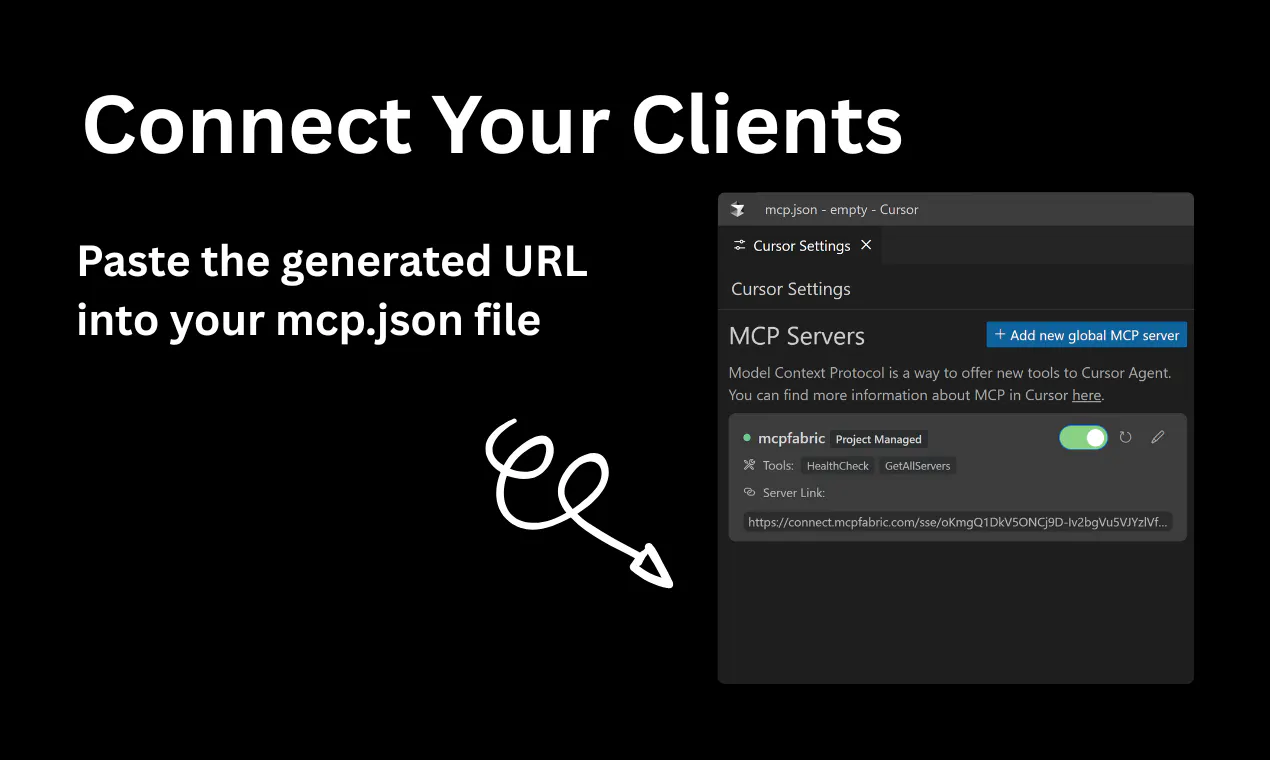The height and width of the screenshot is (760, 1270).
Task: Click the GetAllServers tool tag
Action: pyautogui.click(x=917, y=466)
